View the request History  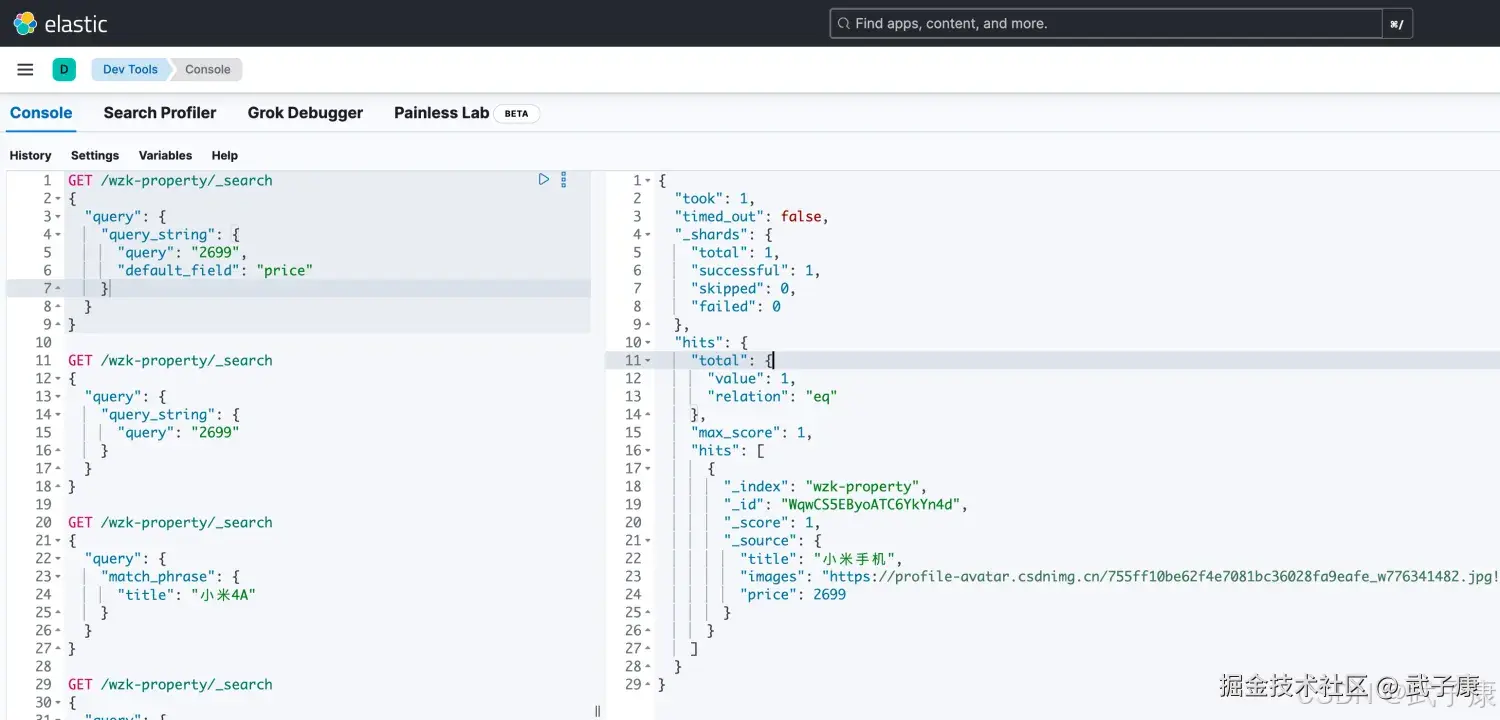pos(30,155)
